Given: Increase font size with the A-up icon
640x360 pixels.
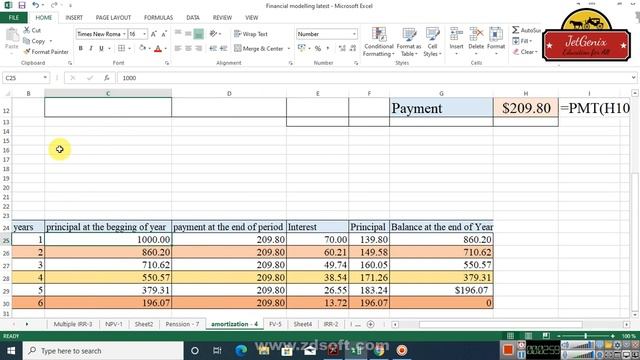Looking at the screenshot, I should [154, 34].
